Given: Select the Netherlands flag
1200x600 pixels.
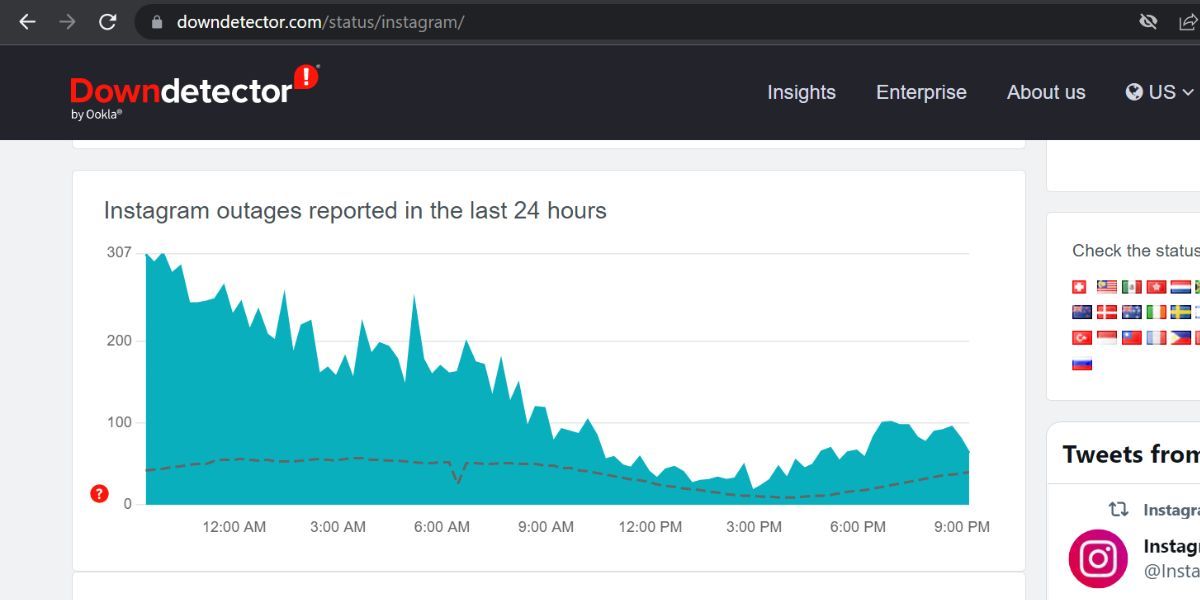Looking at the screenshot, I should tap(1181, 287).
